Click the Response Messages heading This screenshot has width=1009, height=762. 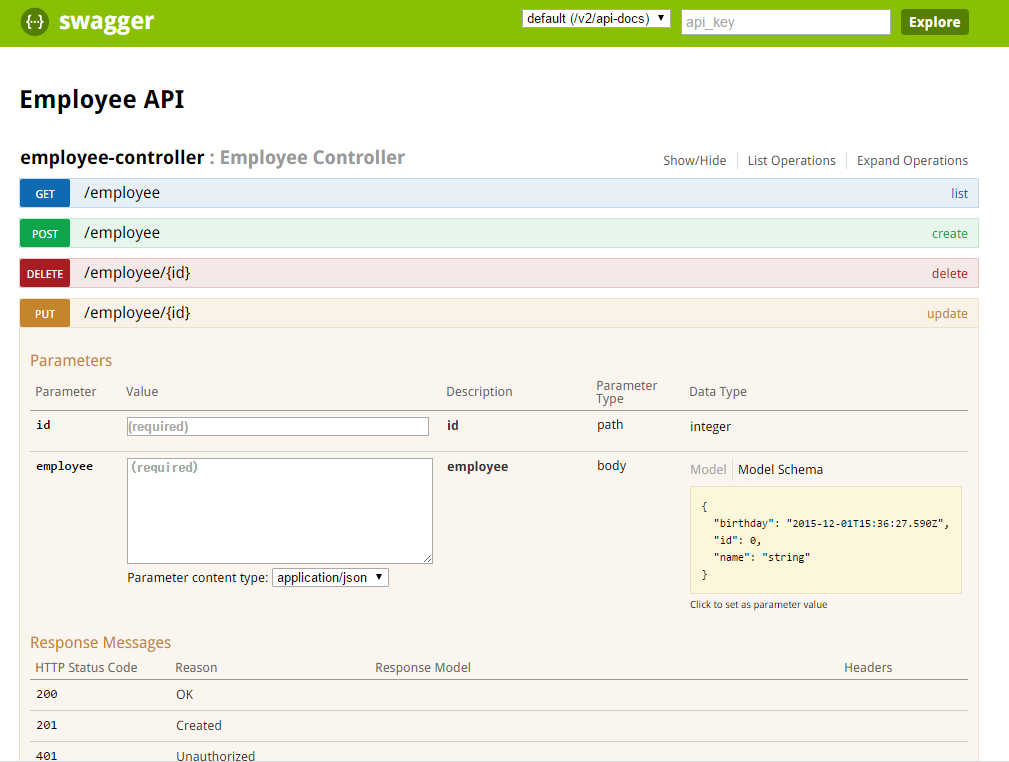click(x=100, y=642)
